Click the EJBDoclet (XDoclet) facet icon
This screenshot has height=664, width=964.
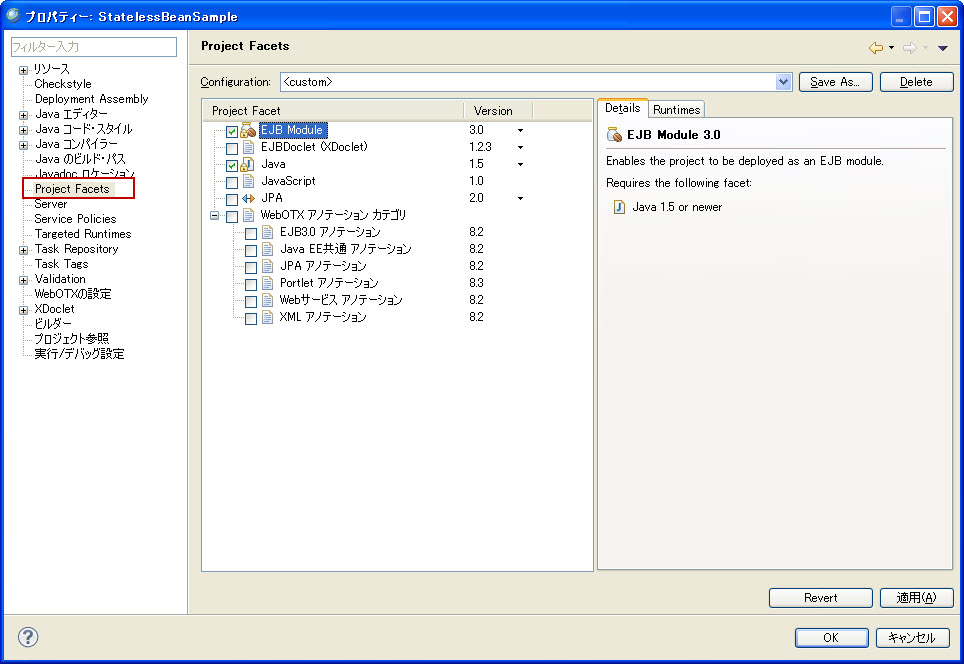point(248,147)
